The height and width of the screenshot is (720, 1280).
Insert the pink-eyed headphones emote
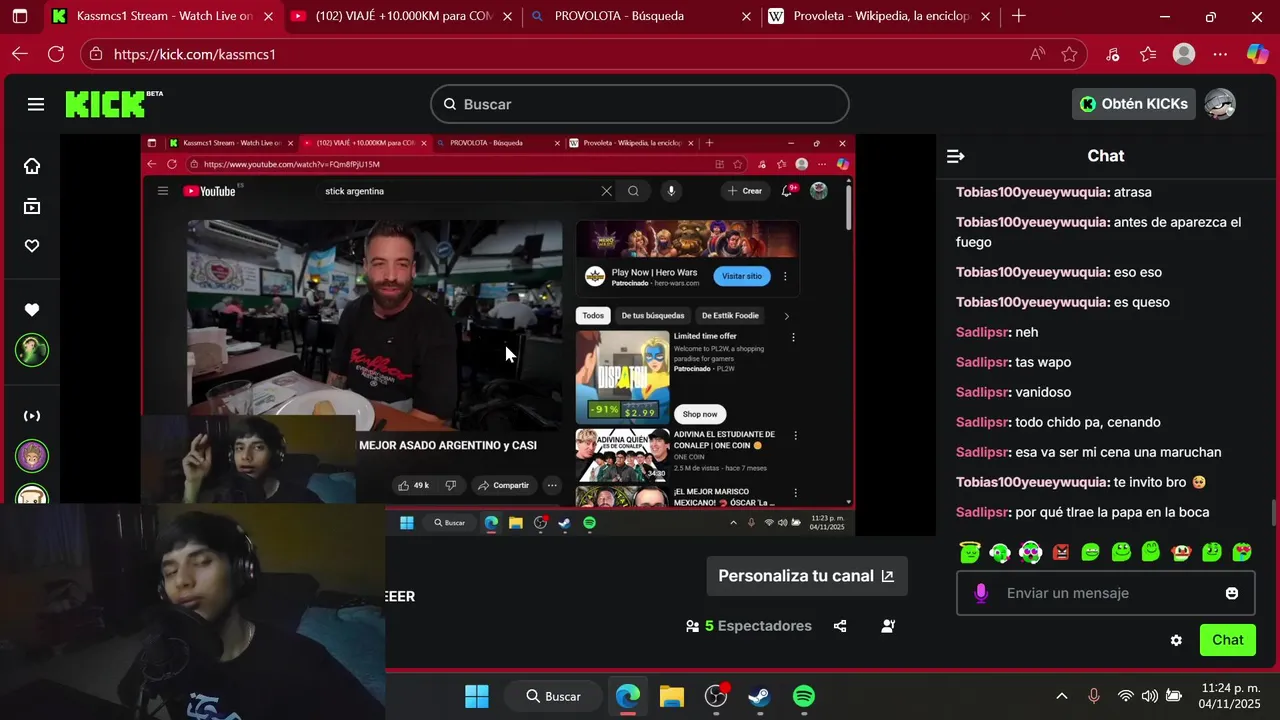point(1031,551)
